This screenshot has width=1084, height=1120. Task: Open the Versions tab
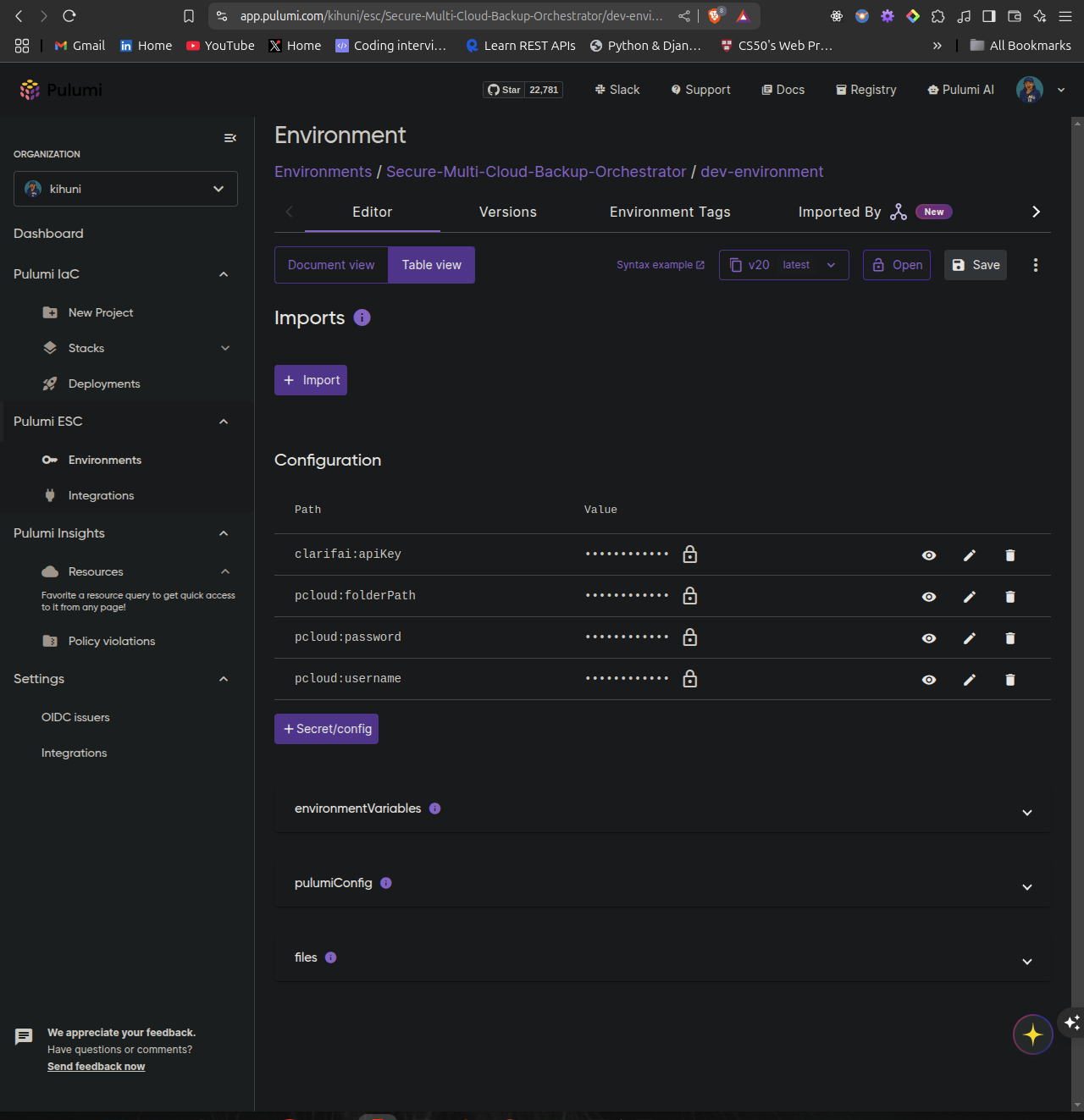coord(508,212)
